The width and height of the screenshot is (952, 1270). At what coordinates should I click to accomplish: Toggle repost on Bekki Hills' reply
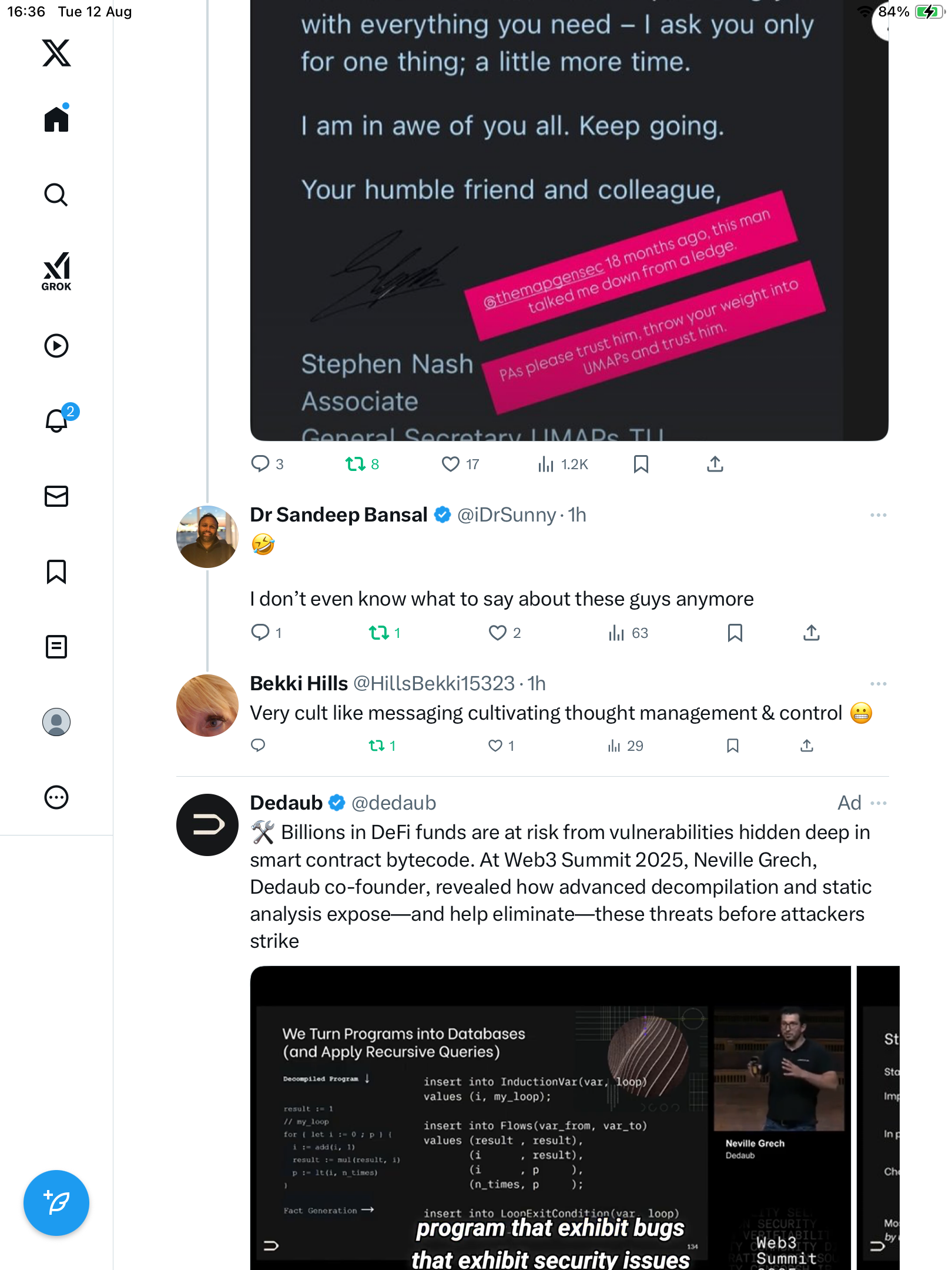[377, 746]
